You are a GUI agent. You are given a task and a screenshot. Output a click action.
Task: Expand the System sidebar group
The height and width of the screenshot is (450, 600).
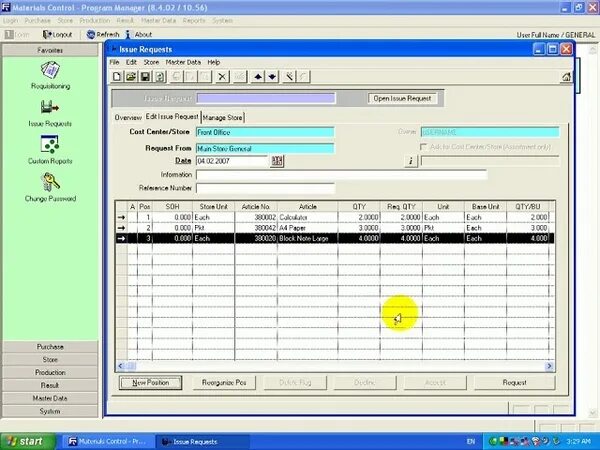(x=50, y=411)
